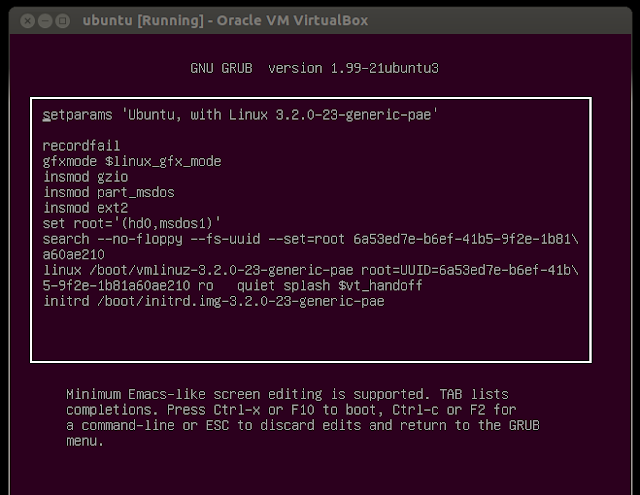Minimize the VirtualBox window
Image resolution: width=640 pixels, height=495 pixels.
(45, 20)
